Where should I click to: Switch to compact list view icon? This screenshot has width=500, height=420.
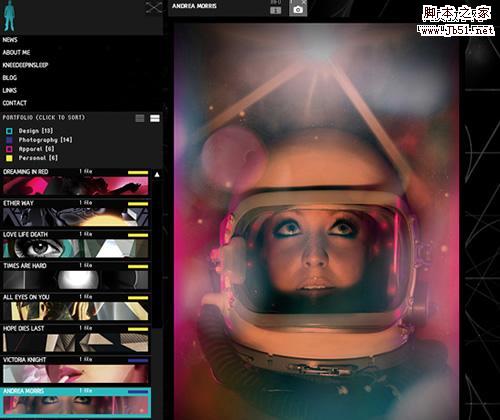point(140,118)
